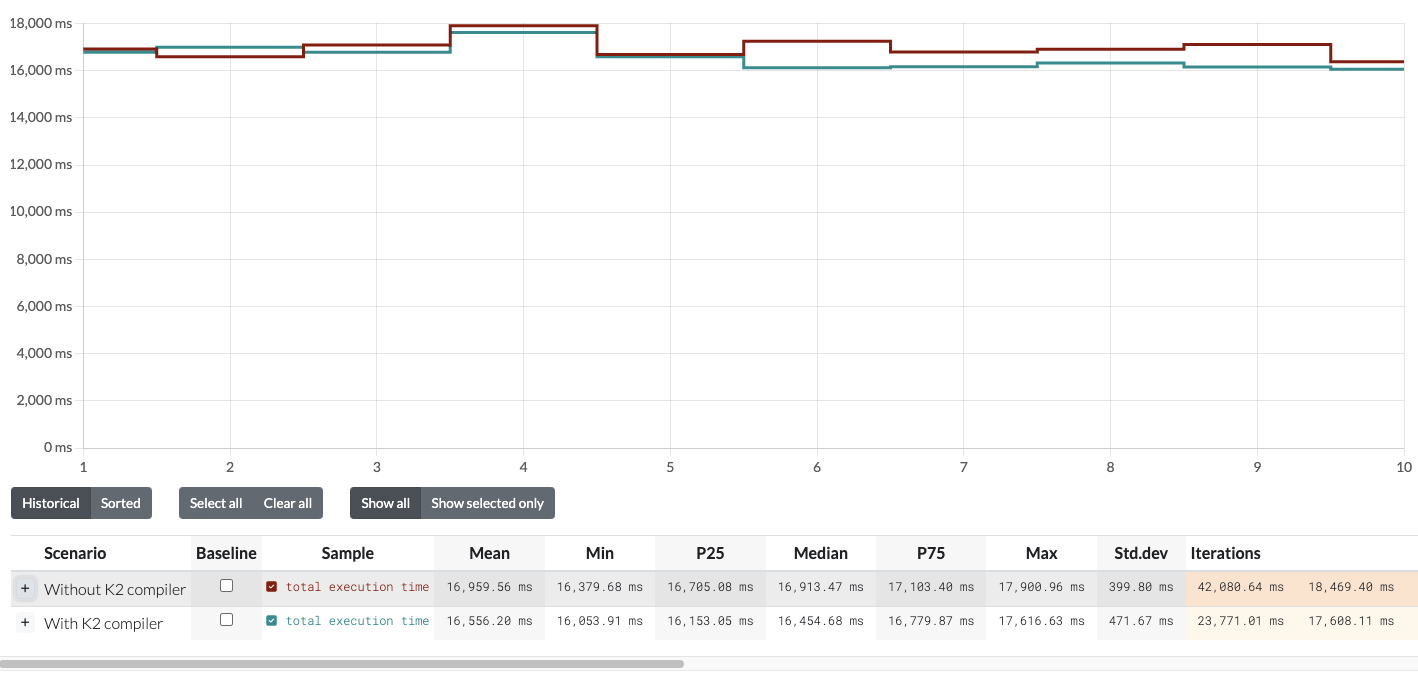The height and width of the screenshot is (679, 1418).
Task: Expand the "With K2 compiler" row using plus icon
Action: pos(25,623)
